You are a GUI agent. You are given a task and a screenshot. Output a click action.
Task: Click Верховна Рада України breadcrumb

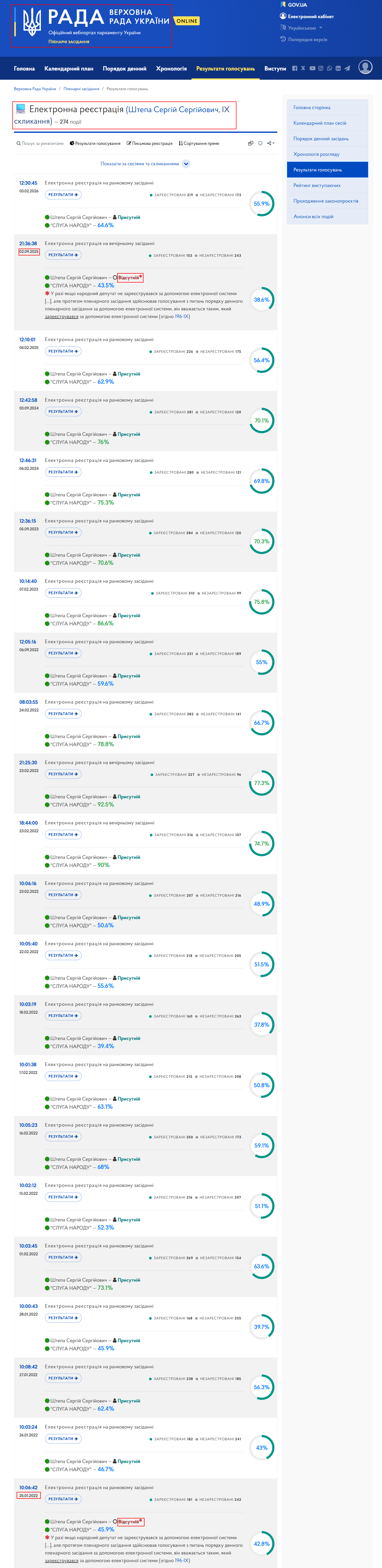[35, 89]
